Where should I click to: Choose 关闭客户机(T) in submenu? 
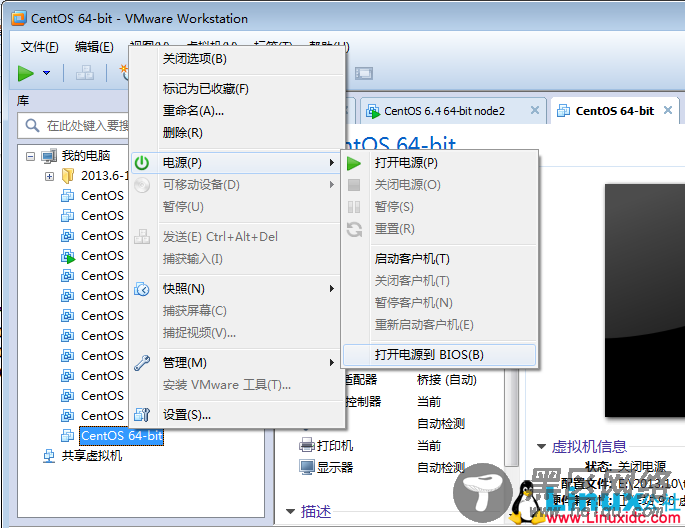412,280
